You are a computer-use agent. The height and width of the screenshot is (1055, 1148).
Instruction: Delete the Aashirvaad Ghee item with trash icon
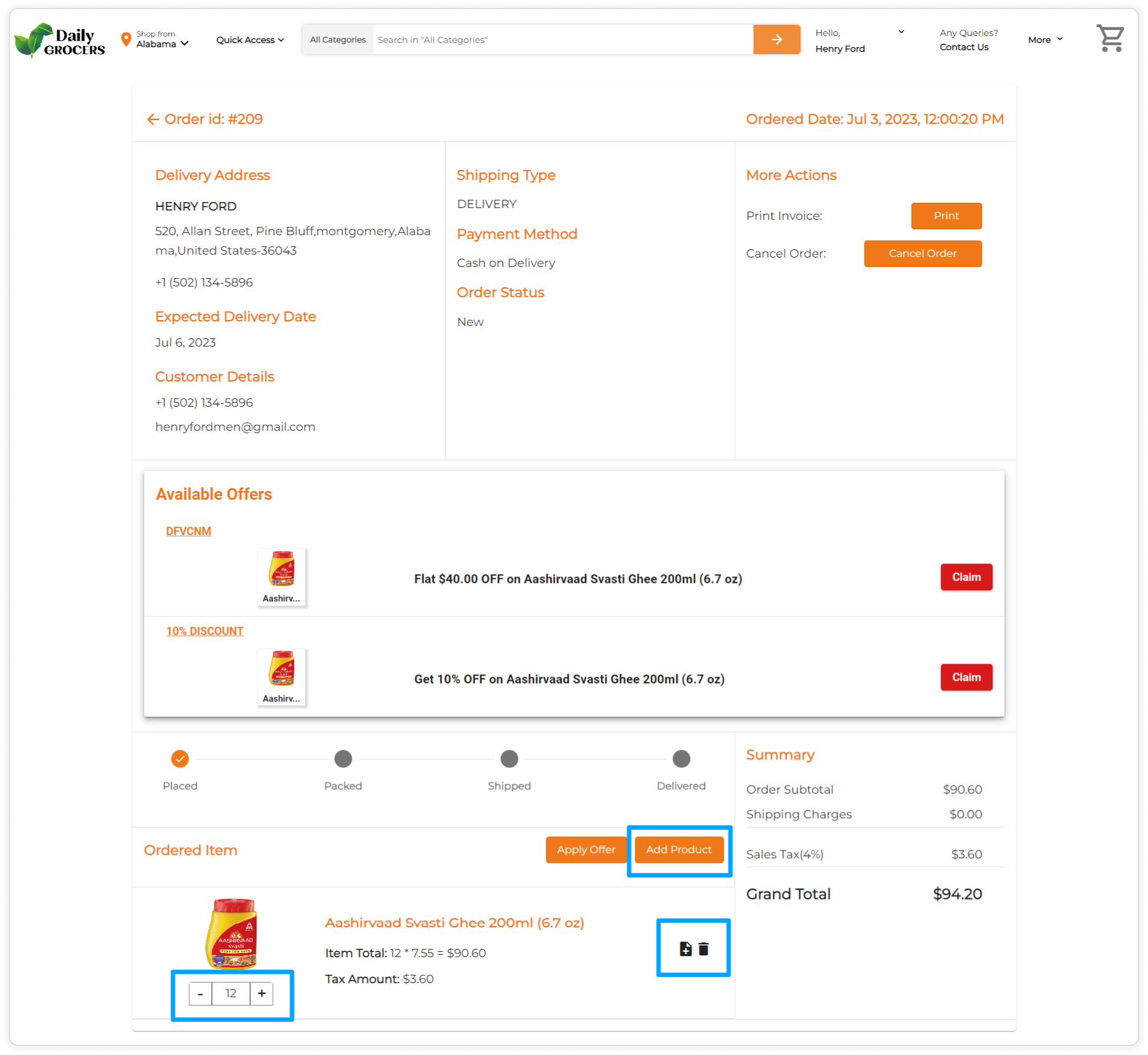tap(704, 949)
